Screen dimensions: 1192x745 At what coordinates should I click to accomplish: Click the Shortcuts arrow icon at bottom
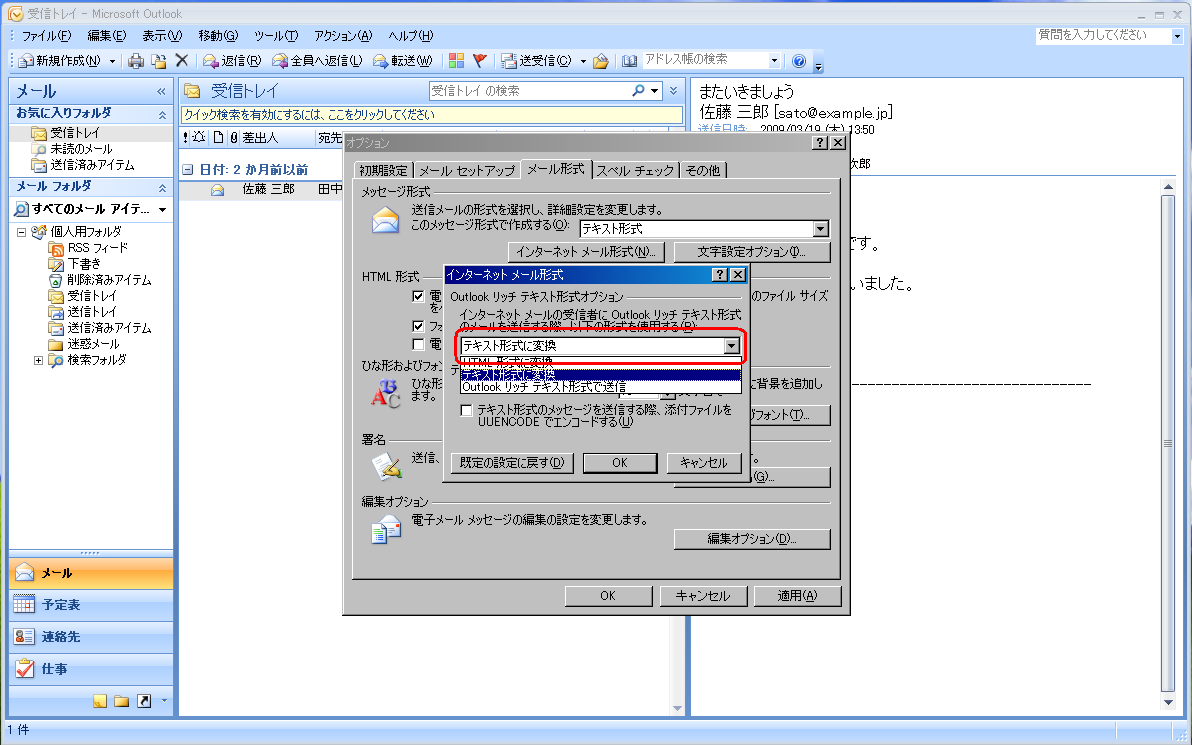click(x=144, y=701)
